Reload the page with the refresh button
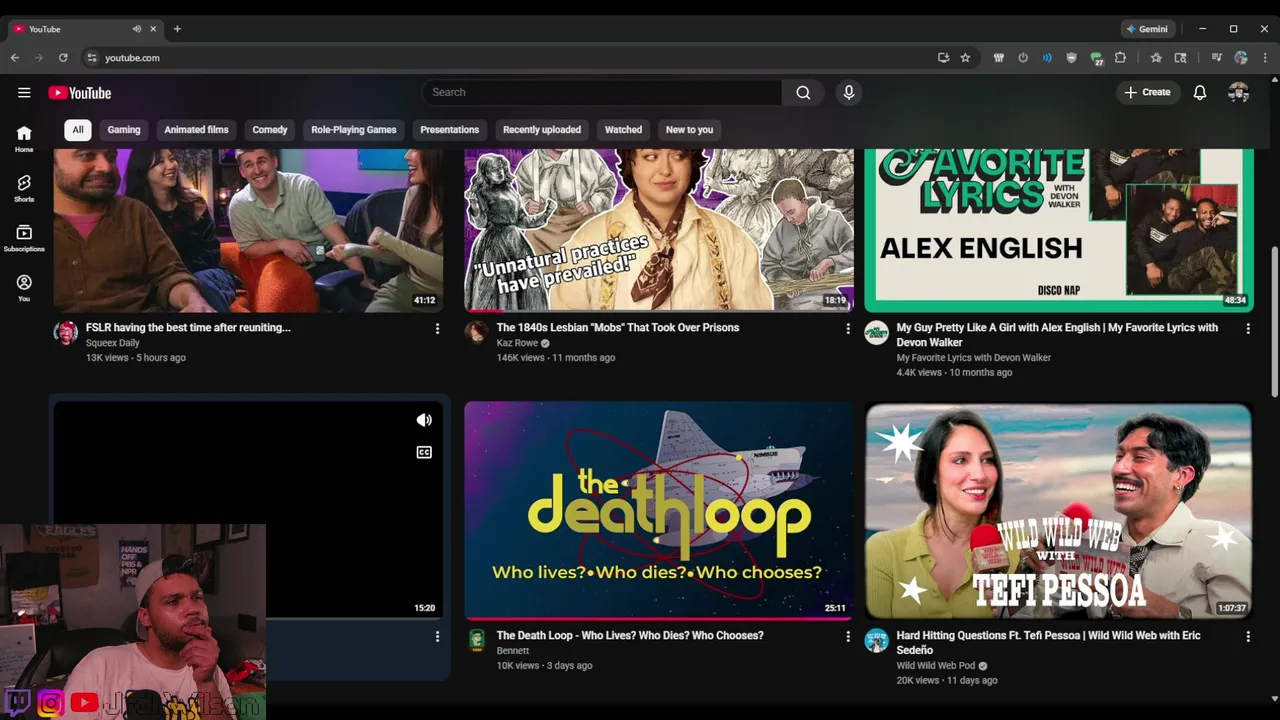The width and height of the screenshot is (1280, 720). (x=63, y=58)
